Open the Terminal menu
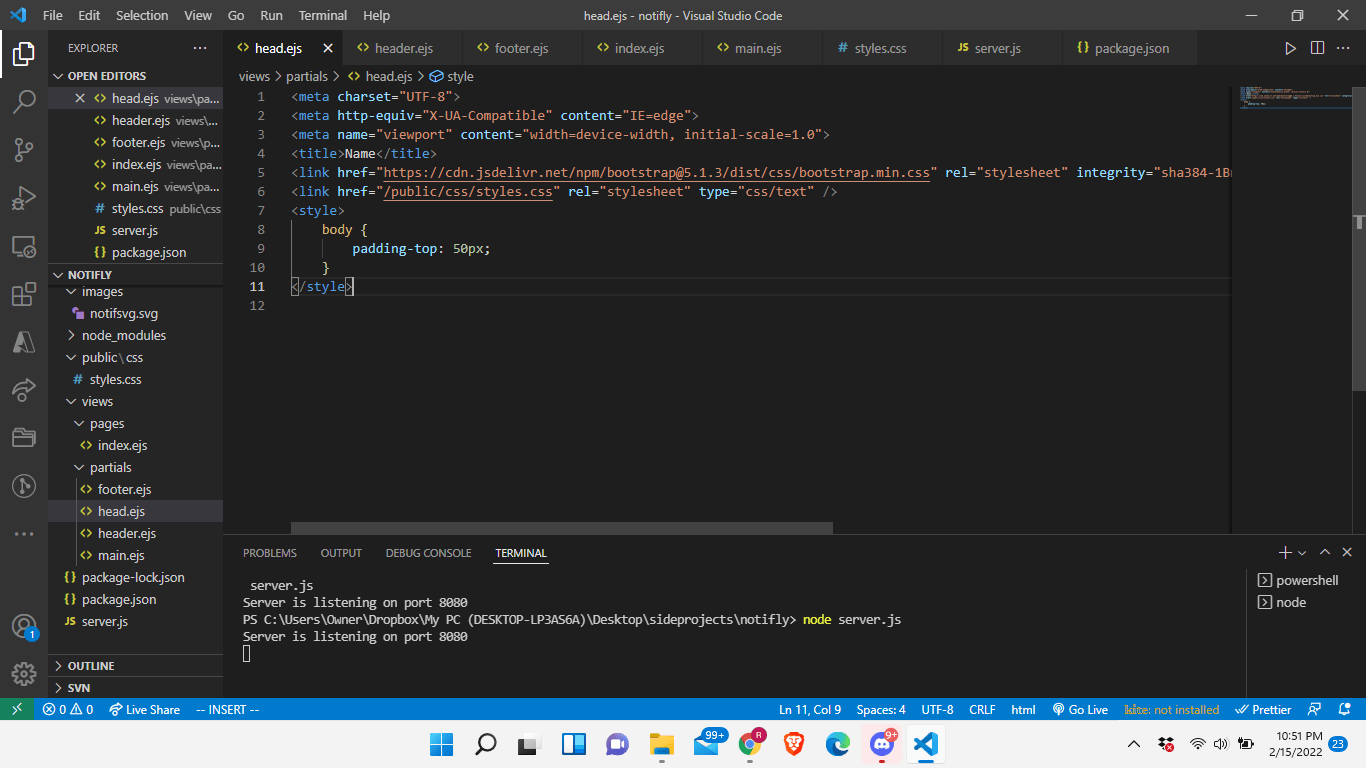Viewport: 1366px width, 768px height. [322, 15]
